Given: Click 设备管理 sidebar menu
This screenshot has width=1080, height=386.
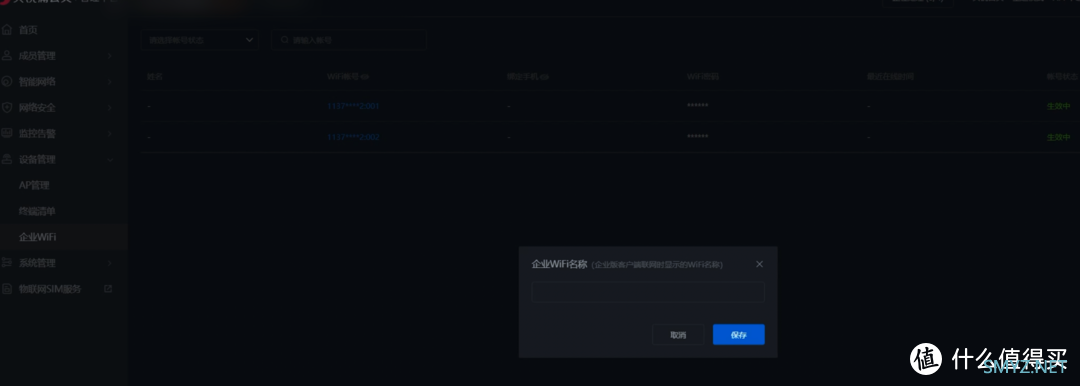Looking at the screenshot, I should [x=37, y=159].
